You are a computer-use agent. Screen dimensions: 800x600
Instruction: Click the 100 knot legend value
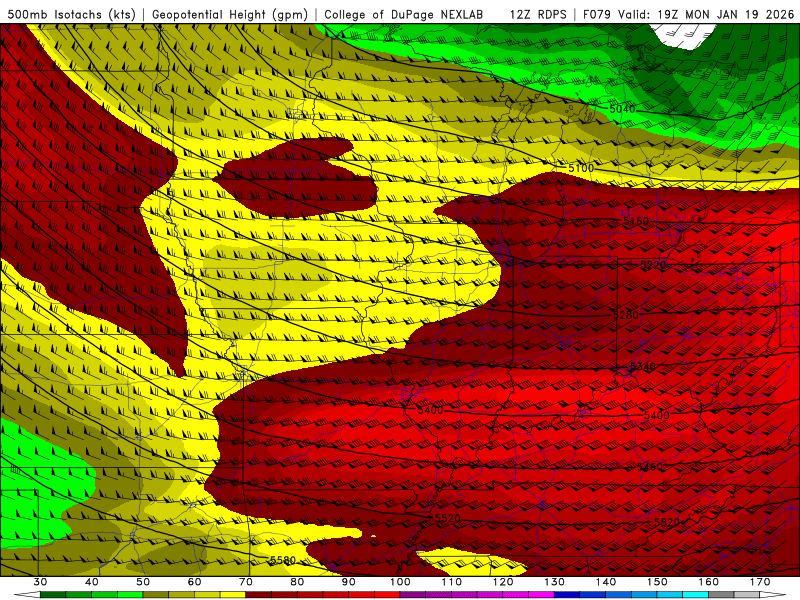(400, 582)
